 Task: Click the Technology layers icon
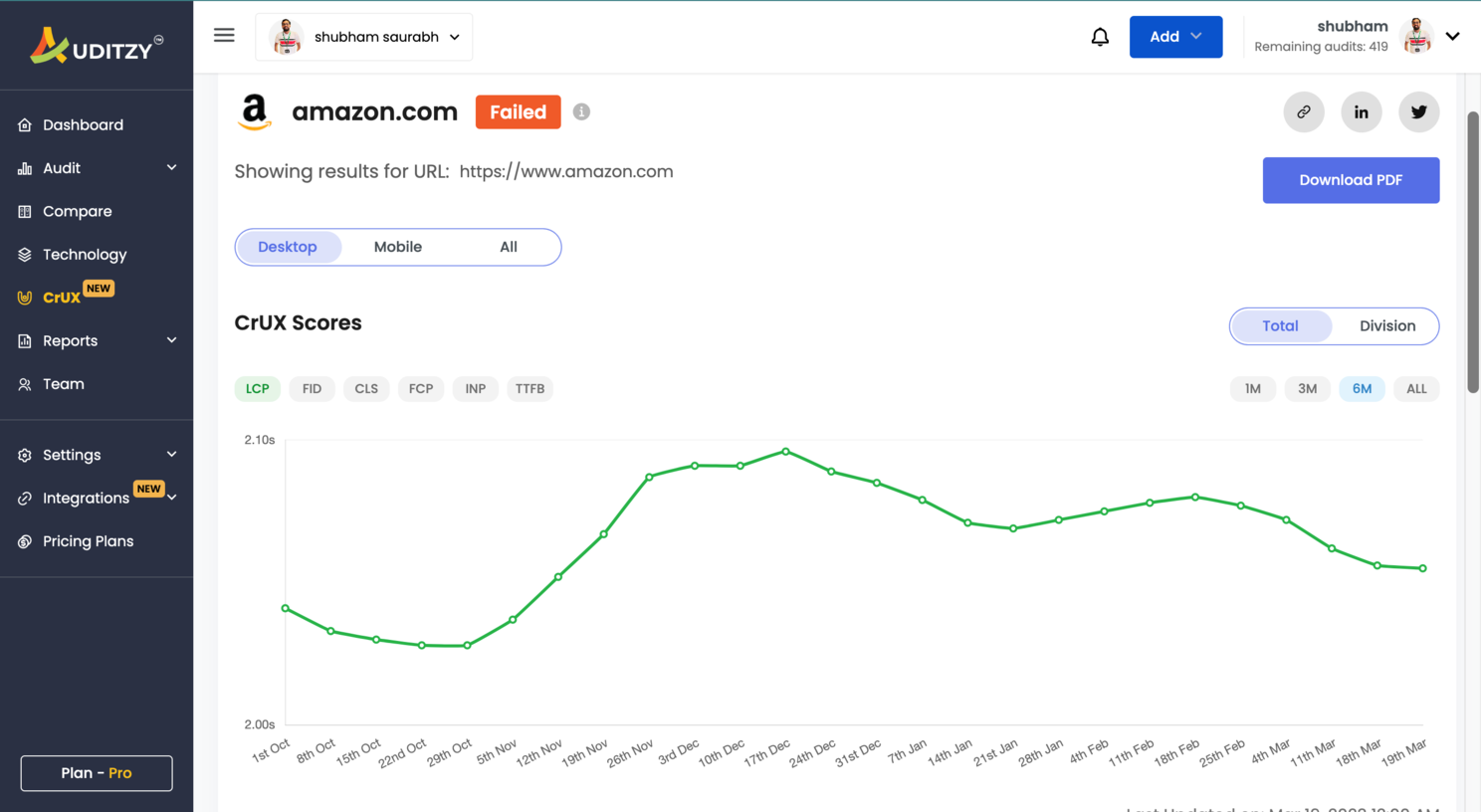tap(25, 255)
